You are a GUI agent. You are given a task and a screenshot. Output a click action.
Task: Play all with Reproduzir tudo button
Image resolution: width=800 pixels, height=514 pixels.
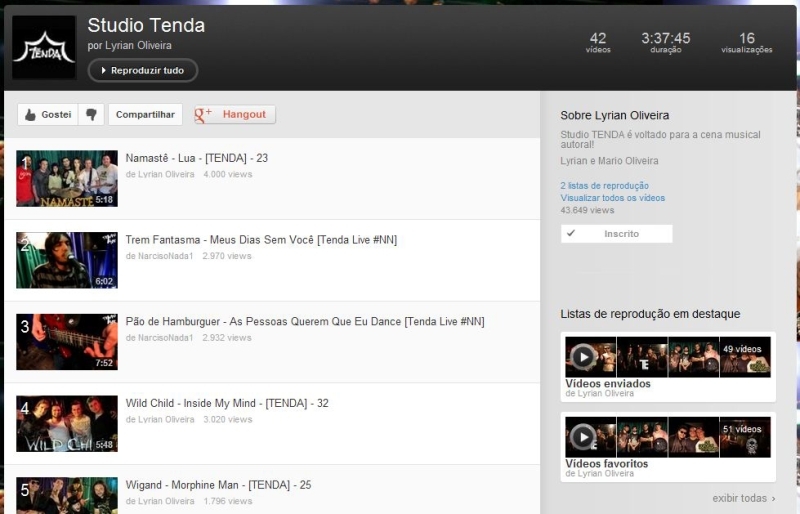click(x=143, y=70)
